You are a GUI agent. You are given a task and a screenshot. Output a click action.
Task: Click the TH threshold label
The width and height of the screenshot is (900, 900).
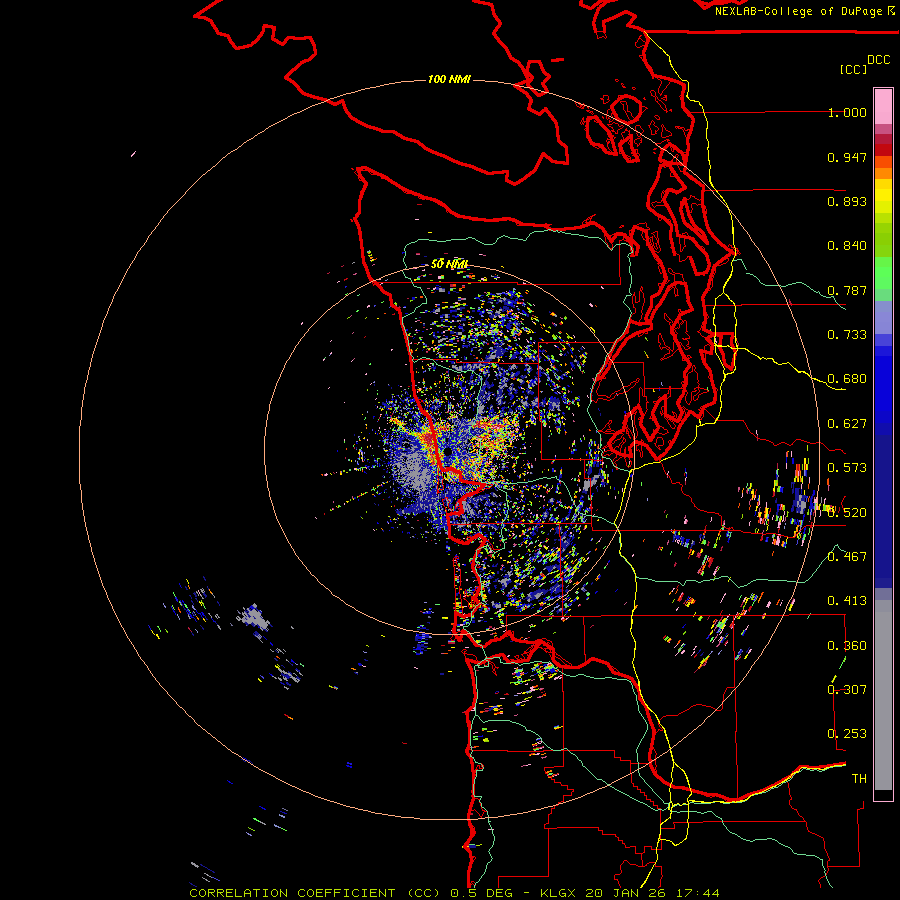pyautogui.click(x=859, y=779)
